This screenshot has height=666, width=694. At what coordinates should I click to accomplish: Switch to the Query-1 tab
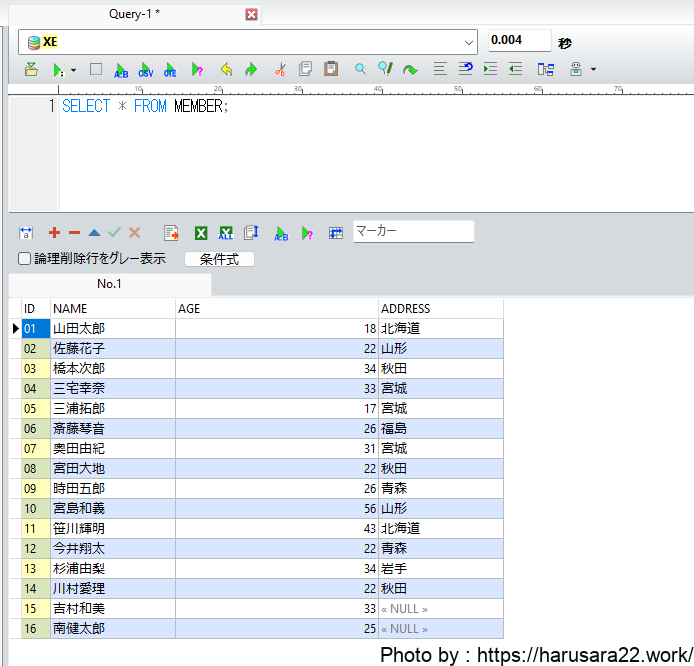(x=134, y=14)
